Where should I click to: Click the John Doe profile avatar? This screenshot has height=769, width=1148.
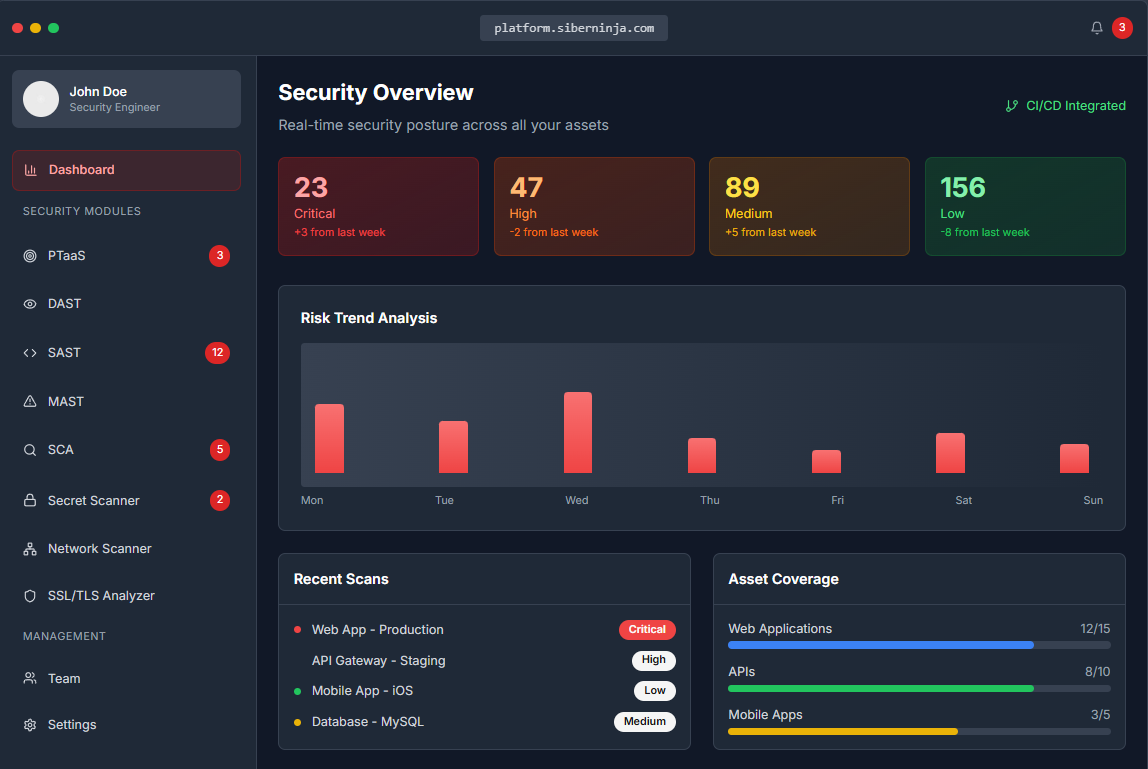coord(41,99)
